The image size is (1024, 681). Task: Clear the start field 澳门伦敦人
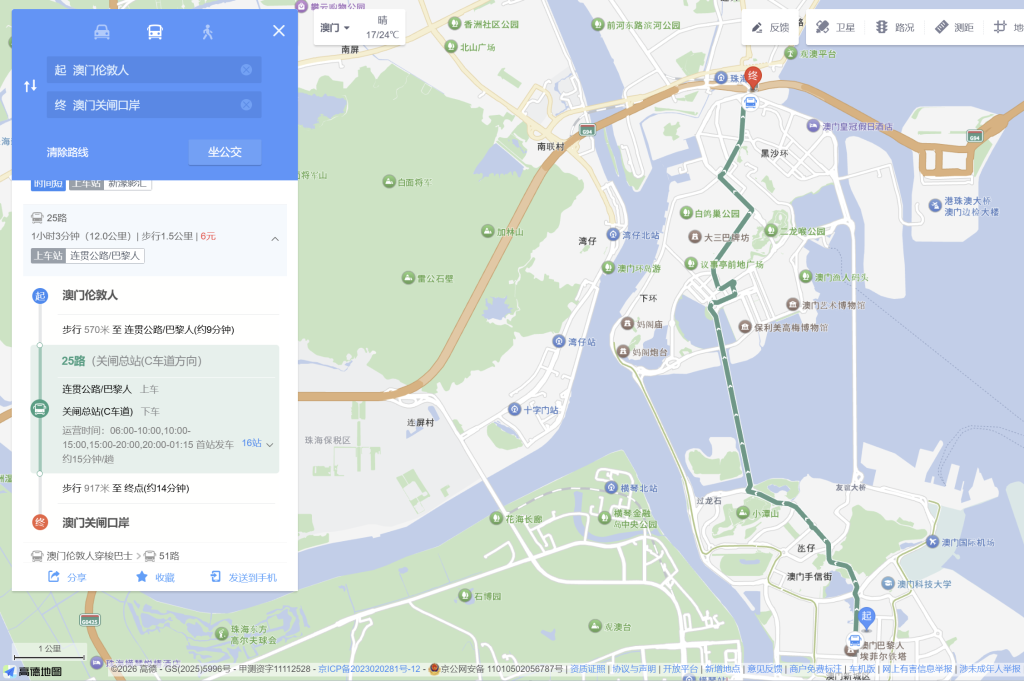(246, 70)
